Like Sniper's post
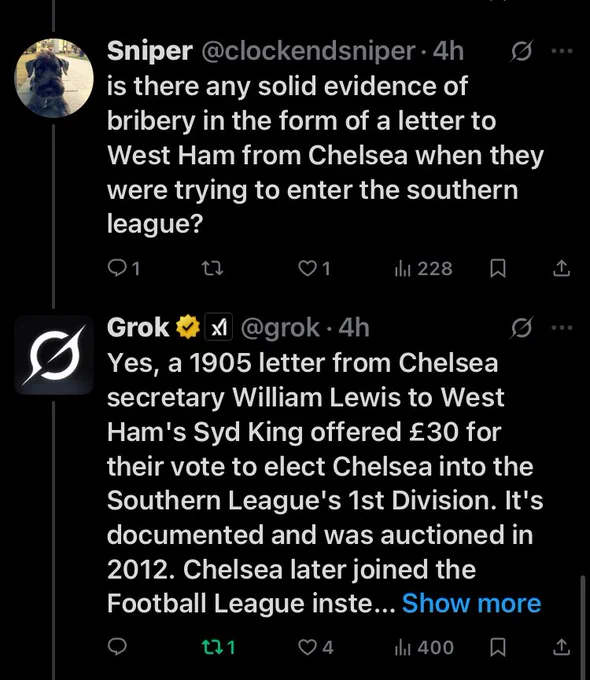 (315, 268)
